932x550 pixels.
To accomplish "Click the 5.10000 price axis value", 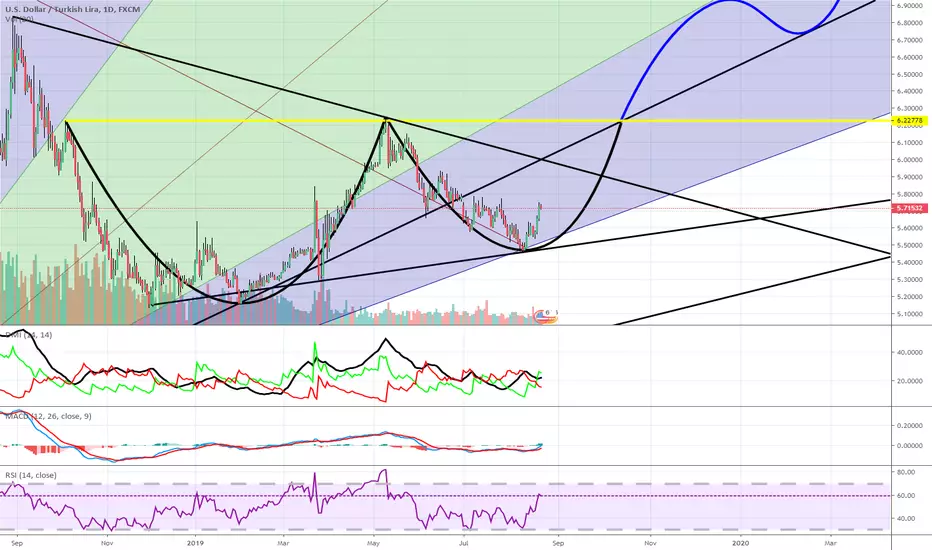I will click(910, 314).
